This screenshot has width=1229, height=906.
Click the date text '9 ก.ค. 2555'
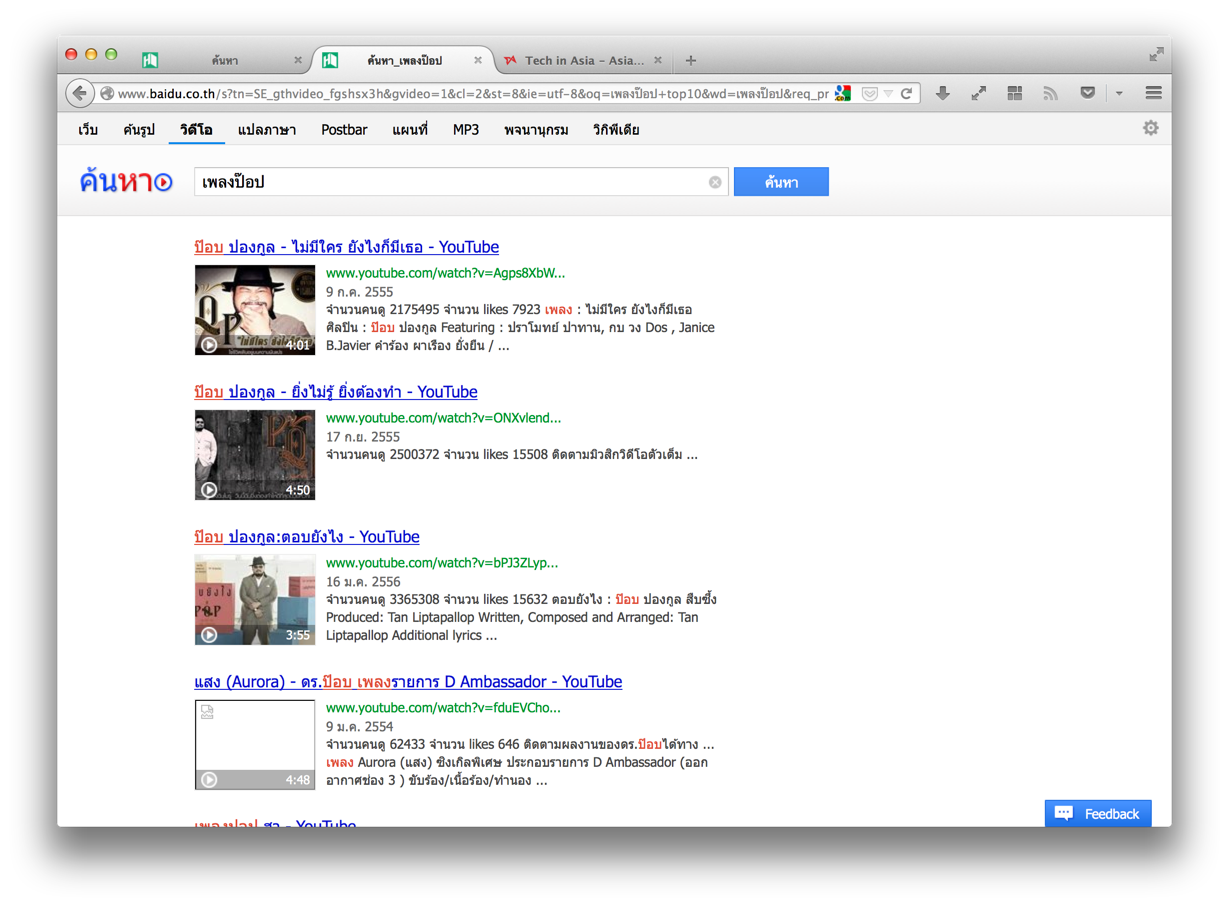click(x=359, y=292)
